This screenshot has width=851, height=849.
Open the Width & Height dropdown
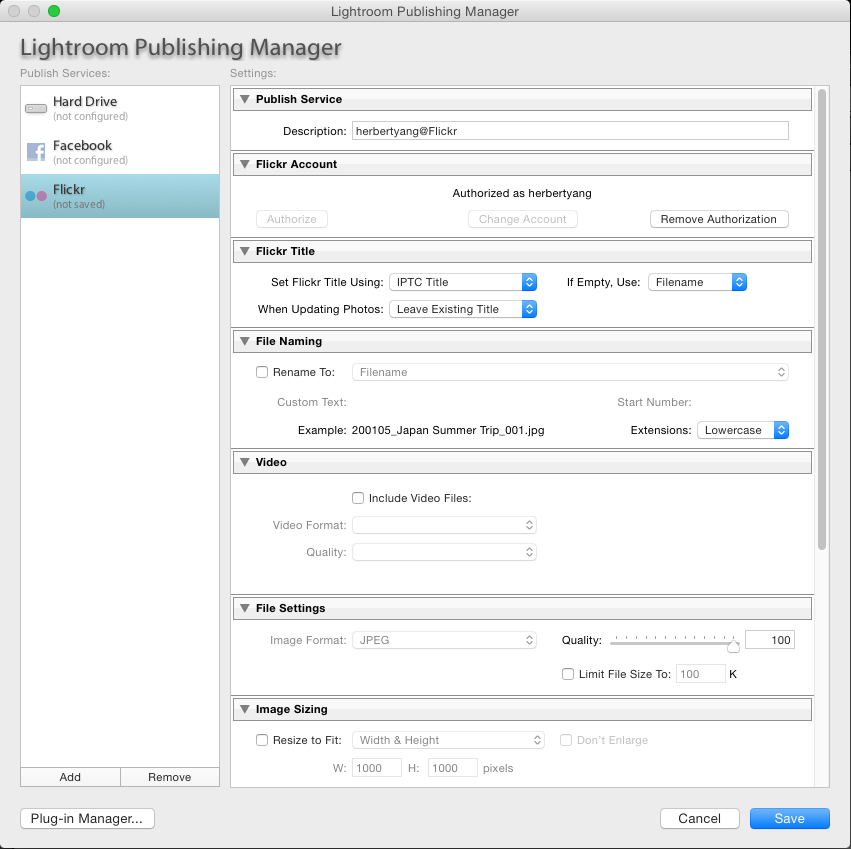pos(448,740)
